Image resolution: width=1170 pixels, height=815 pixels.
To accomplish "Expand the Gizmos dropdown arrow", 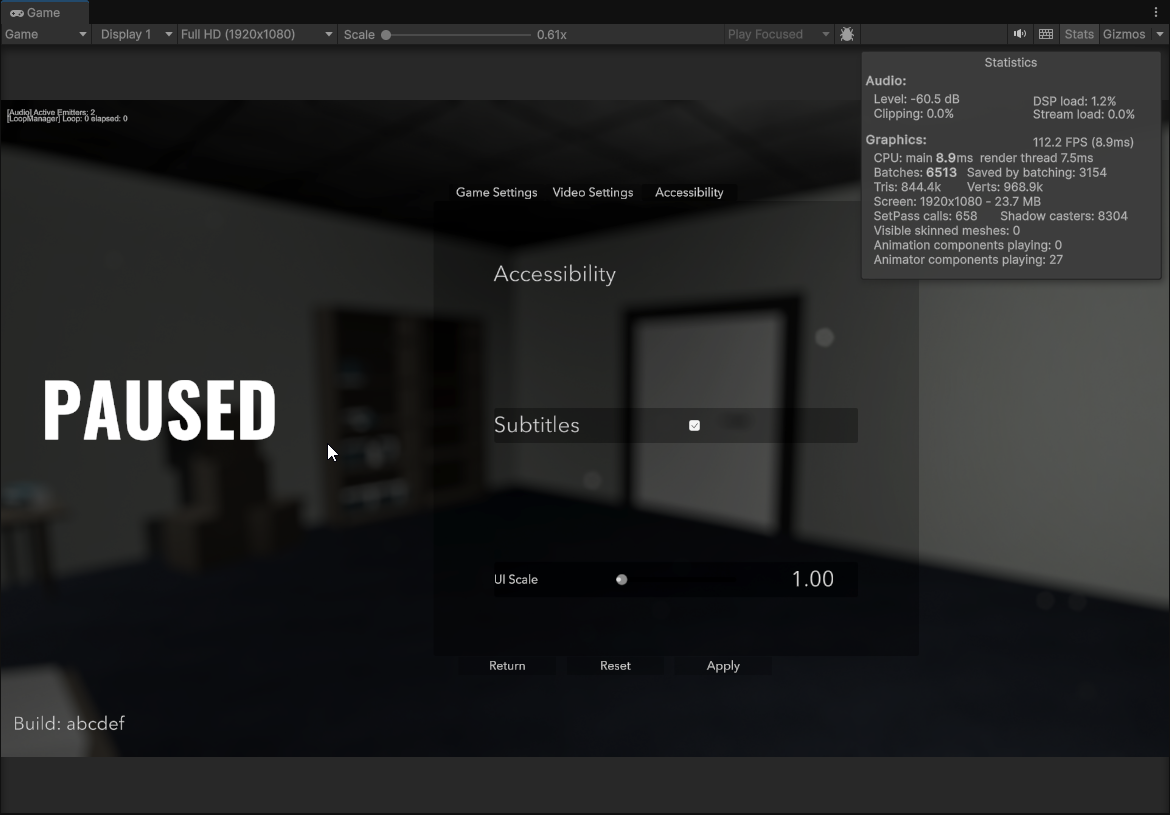I will click(1160, 34).
